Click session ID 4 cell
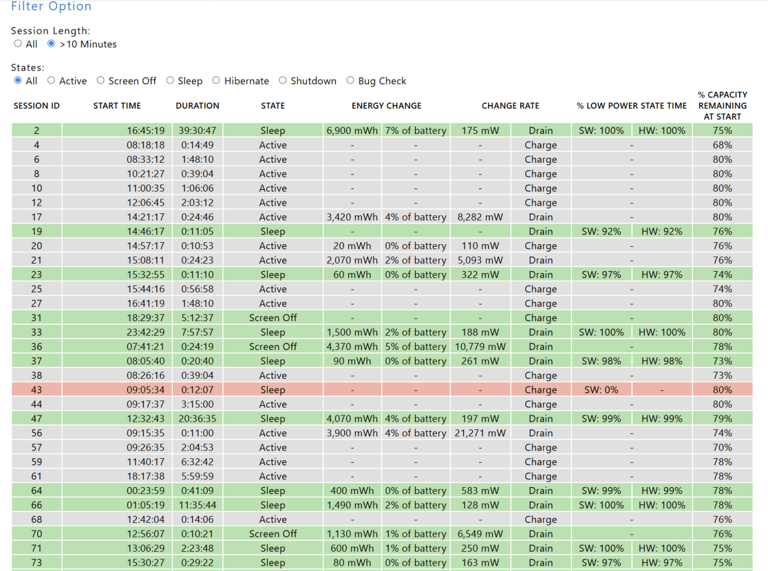 [x=37, y=145]
